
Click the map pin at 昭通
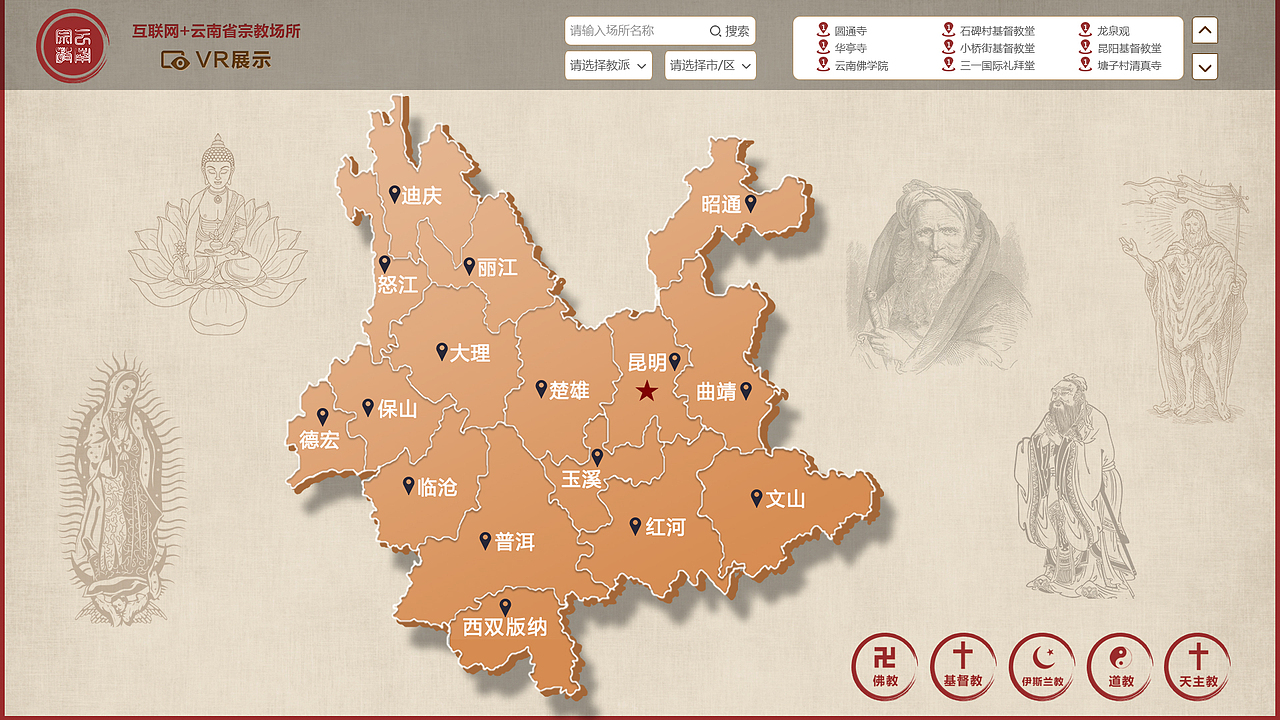[x=750, y=203]
